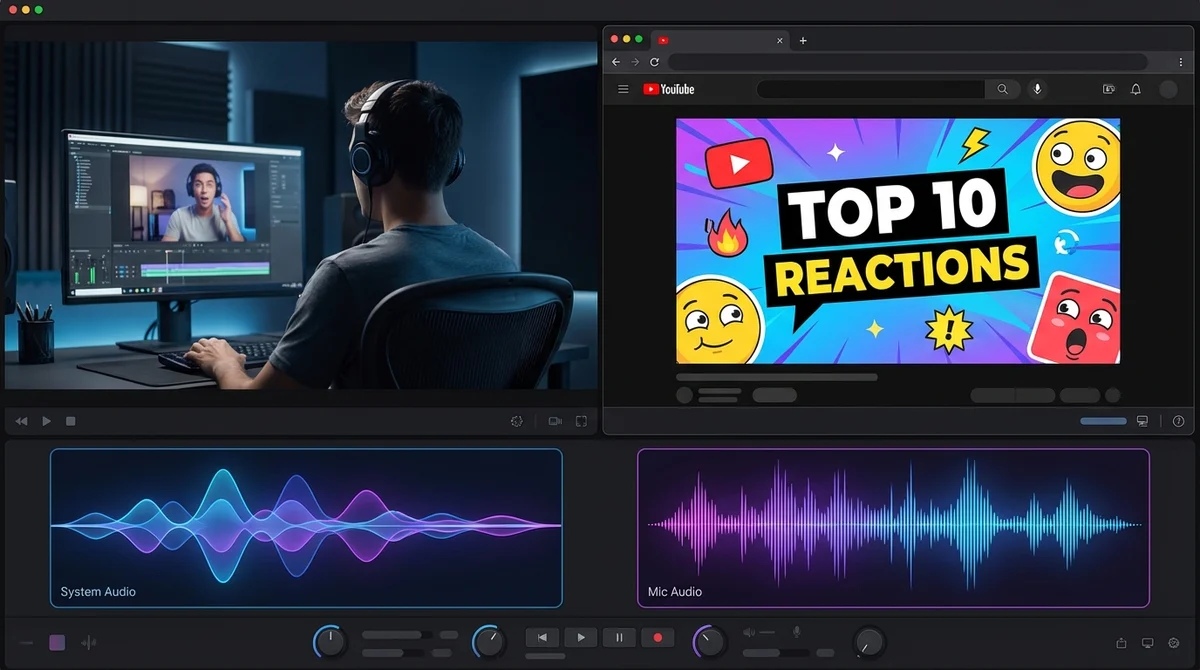This screenshot has height=670, width=1200.
Task: Select the YouTube tab in browser
Action: [720, 40]
